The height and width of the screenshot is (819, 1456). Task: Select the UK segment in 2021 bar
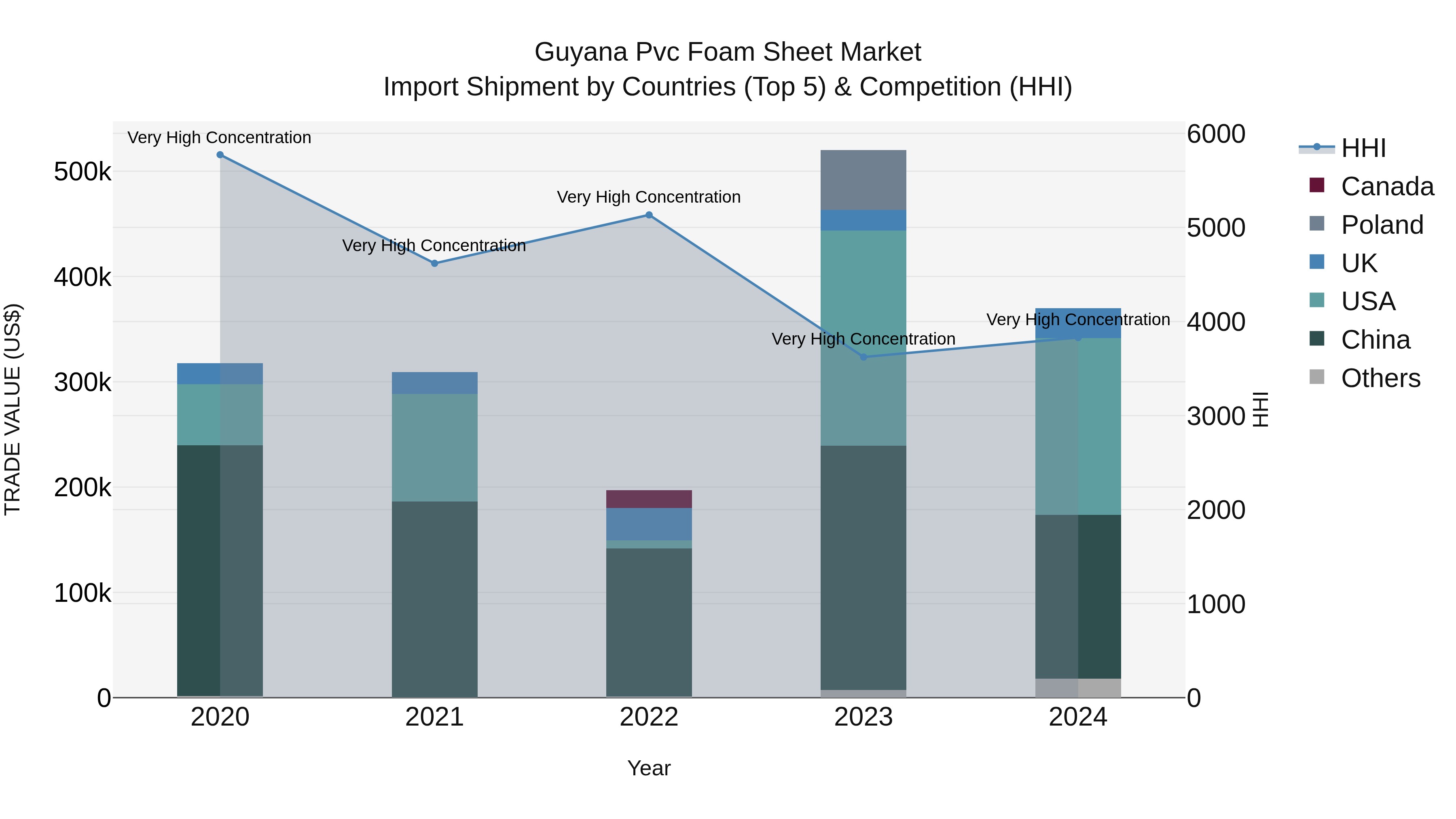pos(435,383)
